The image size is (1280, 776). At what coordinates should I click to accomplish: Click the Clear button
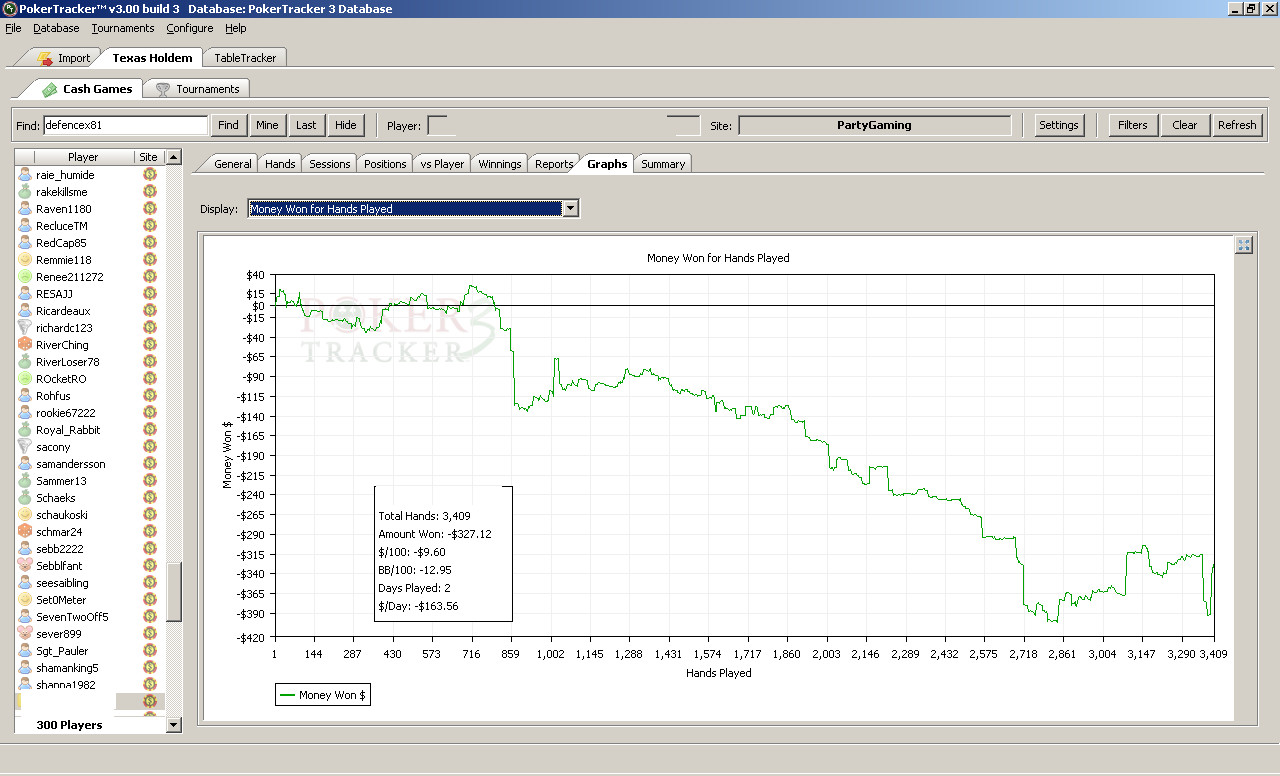coord(1185,125)
